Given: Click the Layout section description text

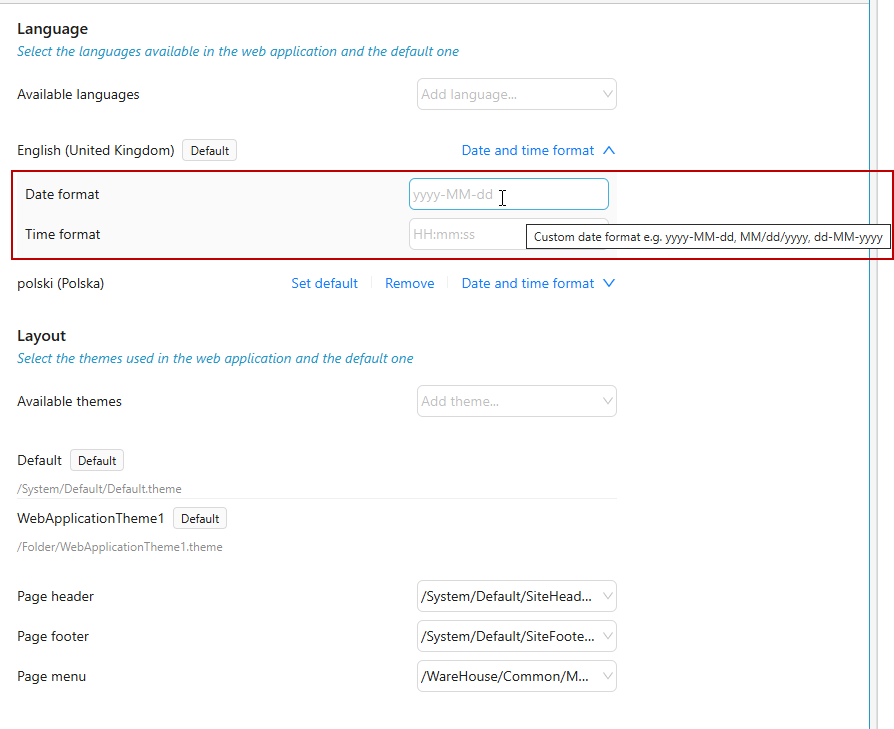Looking at the screenshot, I should [215, 359].
